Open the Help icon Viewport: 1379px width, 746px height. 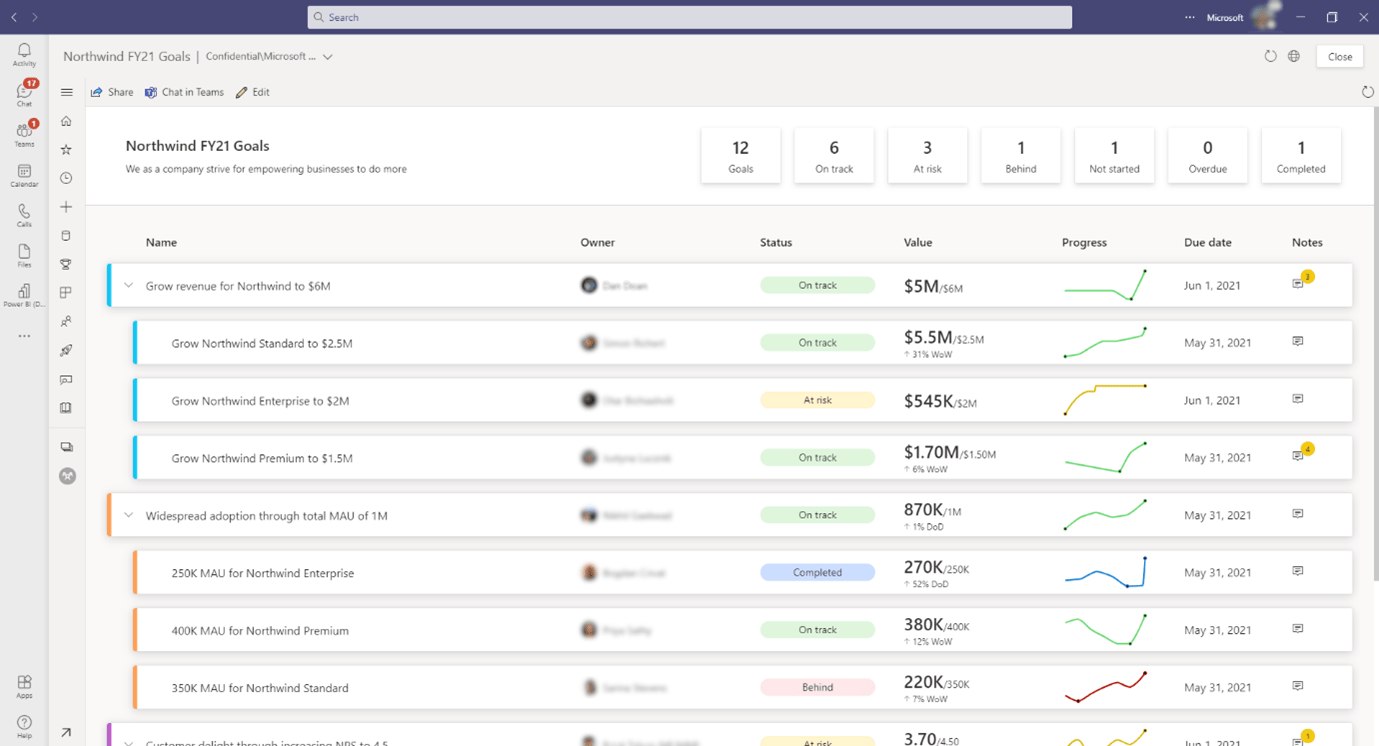pyautogui.click(x=23, y=721)
